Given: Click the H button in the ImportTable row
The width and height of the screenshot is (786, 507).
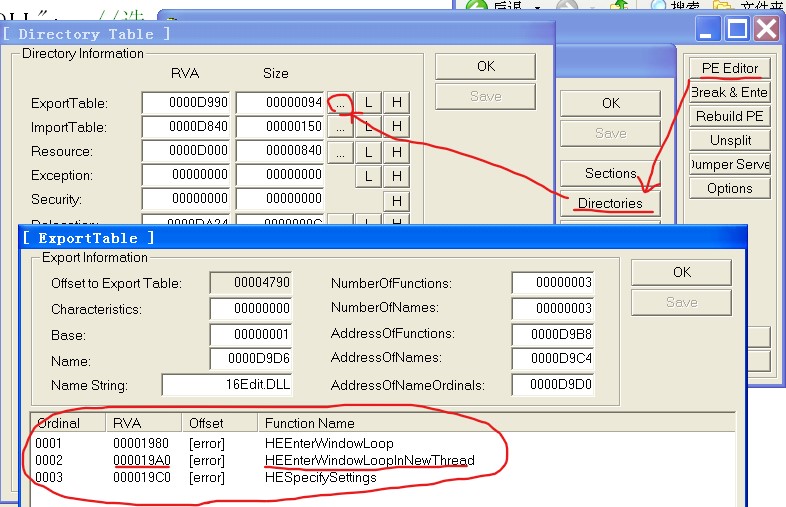Looking at the screenshot, I should pos(397,127).
